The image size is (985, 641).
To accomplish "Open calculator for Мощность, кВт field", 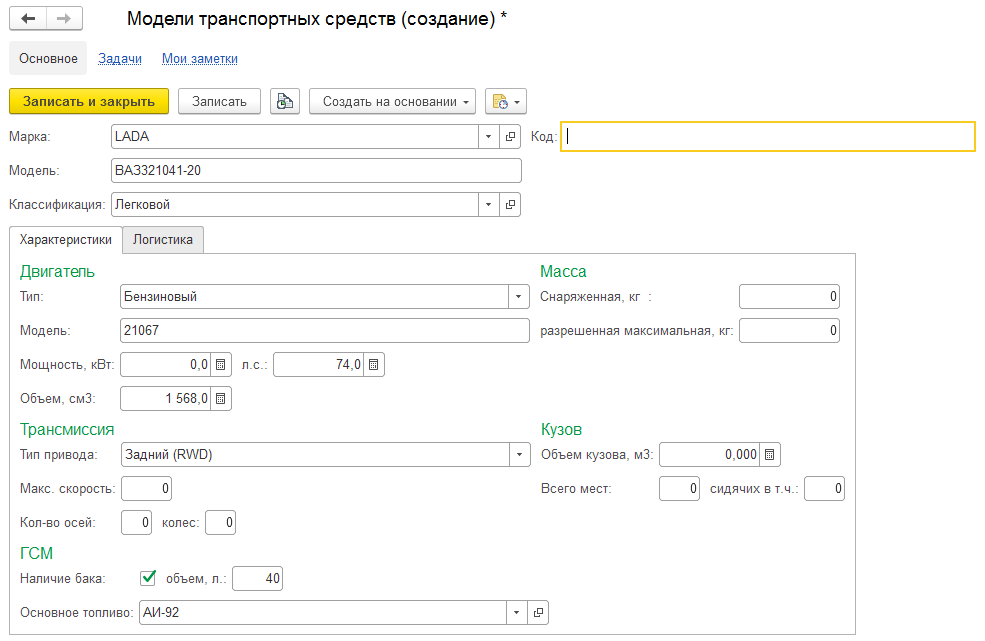I will point(222,365).
